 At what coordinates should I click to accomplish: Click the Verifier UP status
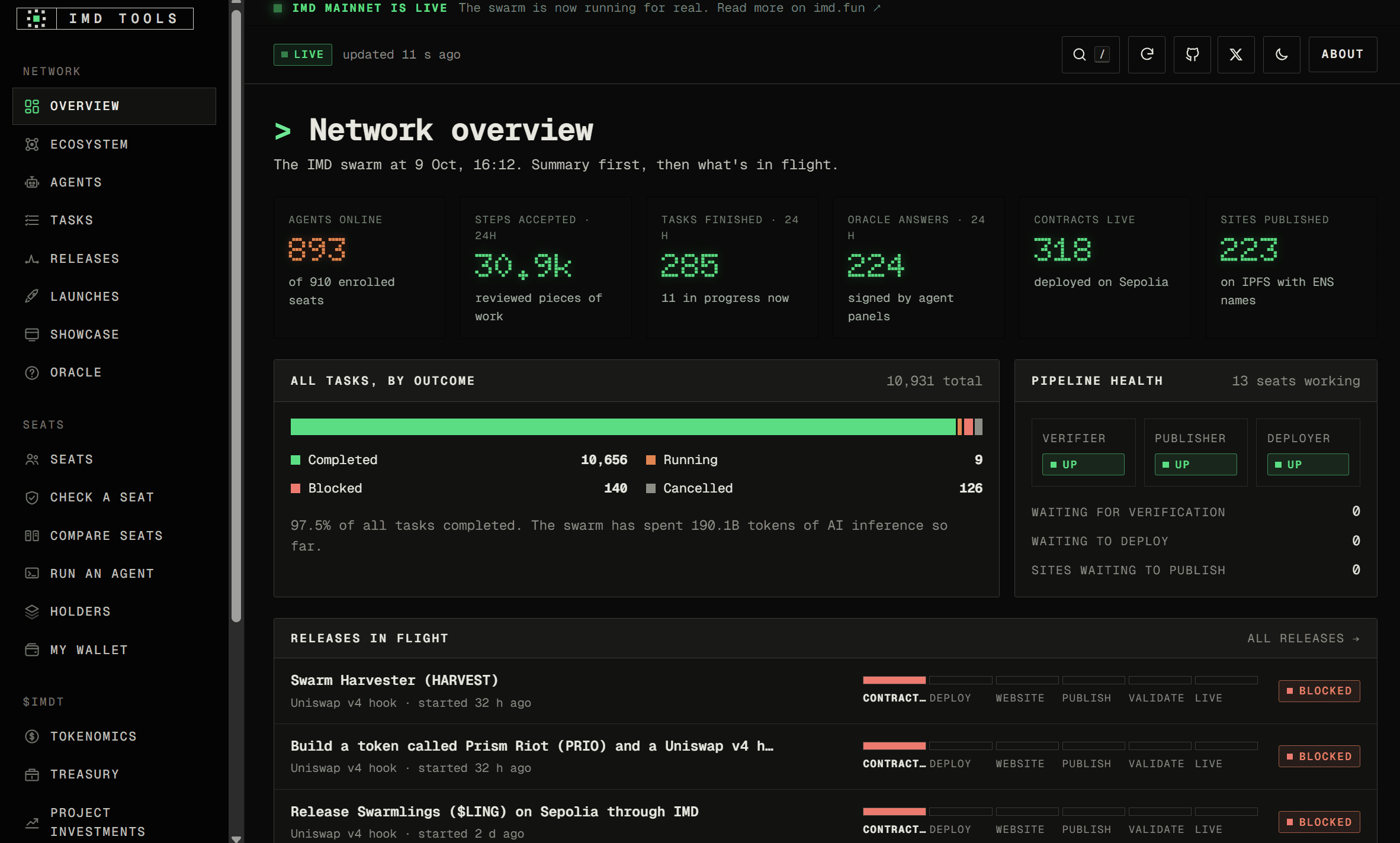(1083, 465)
